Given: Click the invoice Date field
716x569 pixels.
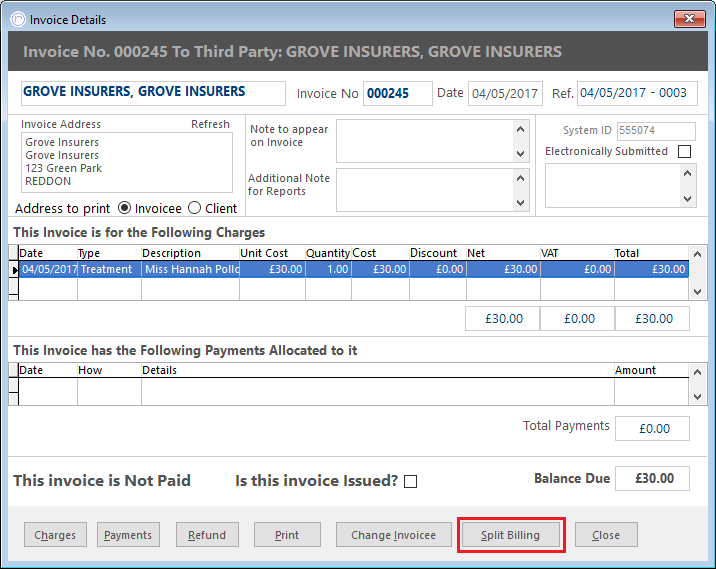Looking at the screenshot, I should point(505,93).
